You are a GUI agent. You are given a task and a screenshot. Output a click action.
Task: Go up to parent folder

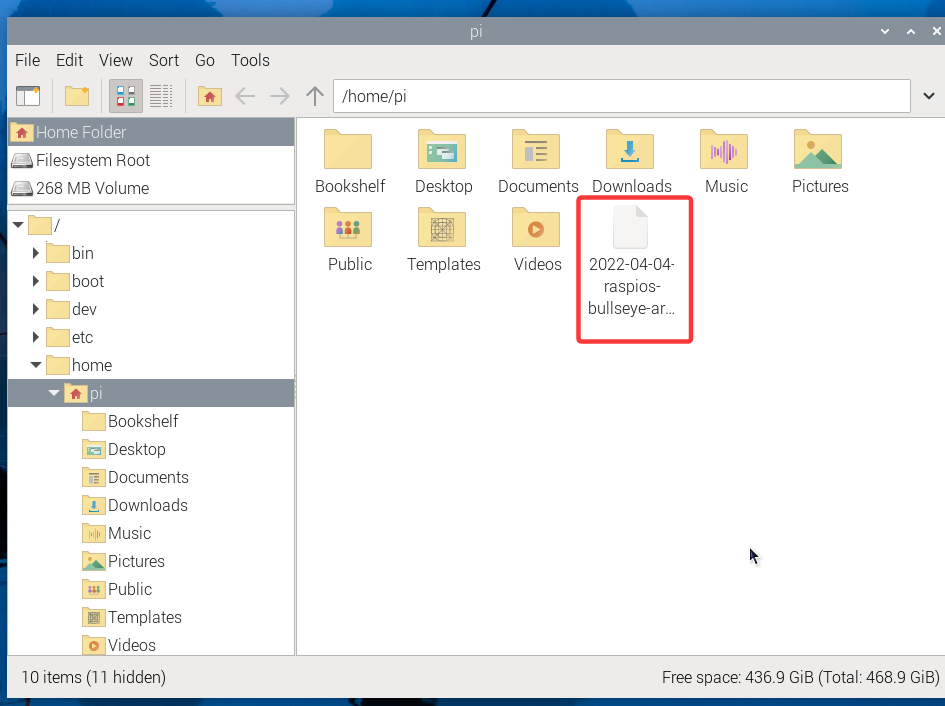click(x=315, y=96)
